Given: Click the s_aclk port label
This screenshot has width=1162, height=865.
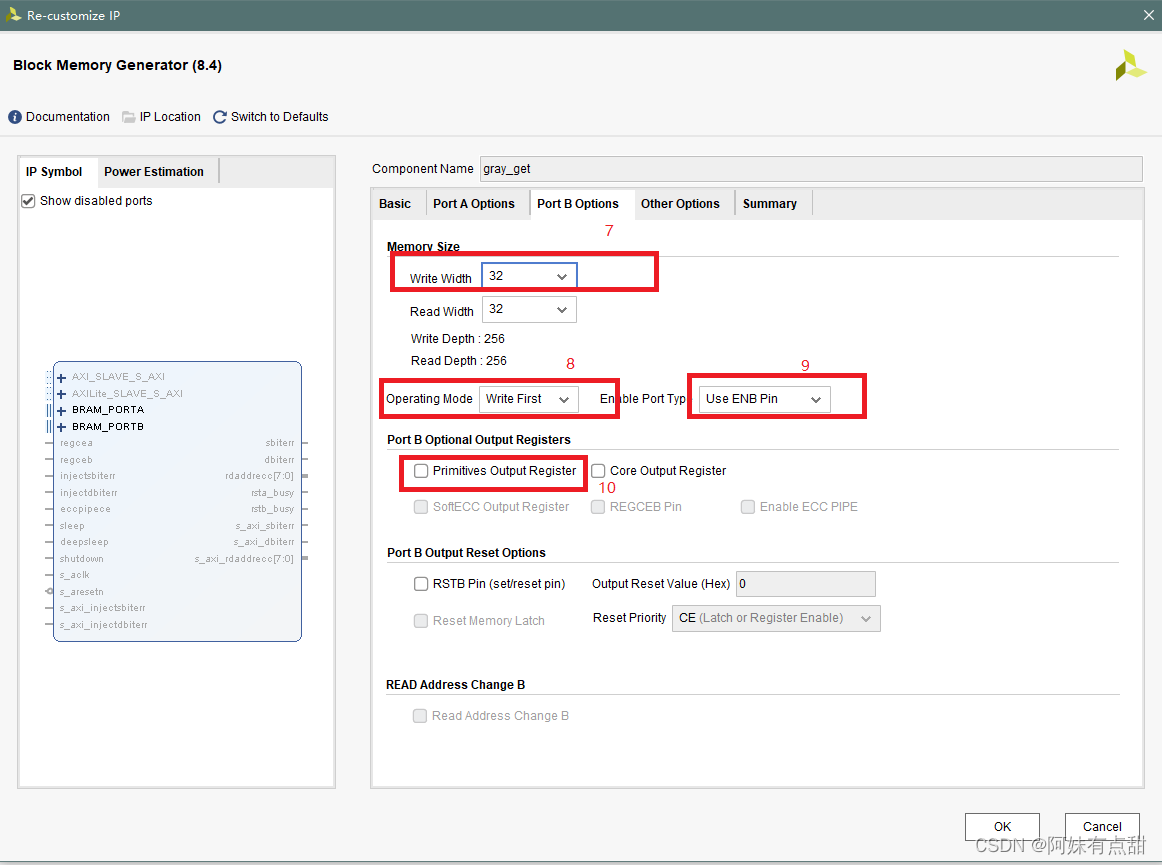Looking at the screenshot, I should (x=74, y=575).
